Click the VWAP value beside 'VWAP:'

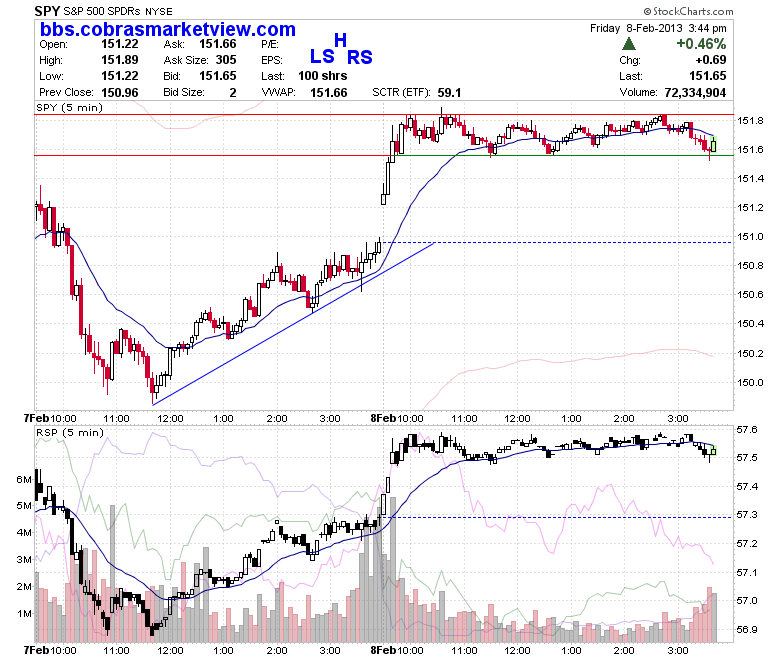coord(328,93)
